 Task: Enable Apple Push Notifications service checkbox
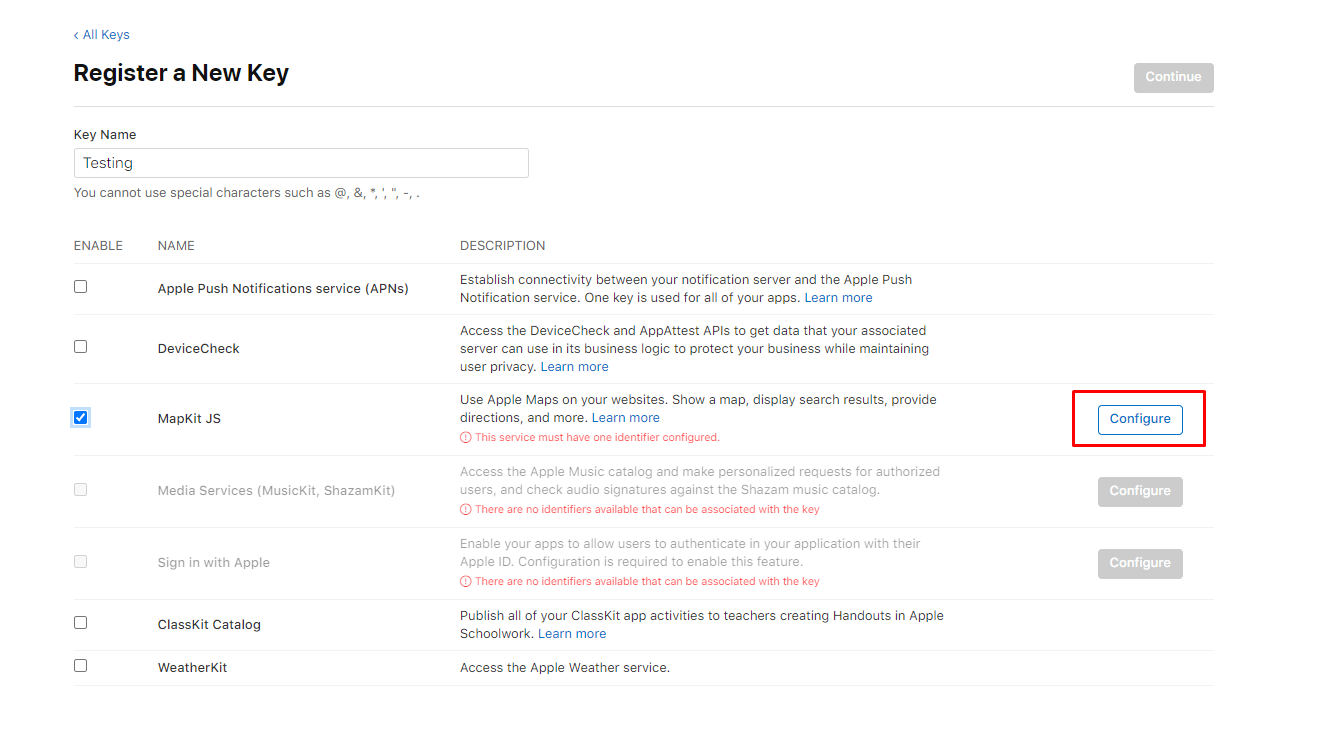[x=81, y=287]
